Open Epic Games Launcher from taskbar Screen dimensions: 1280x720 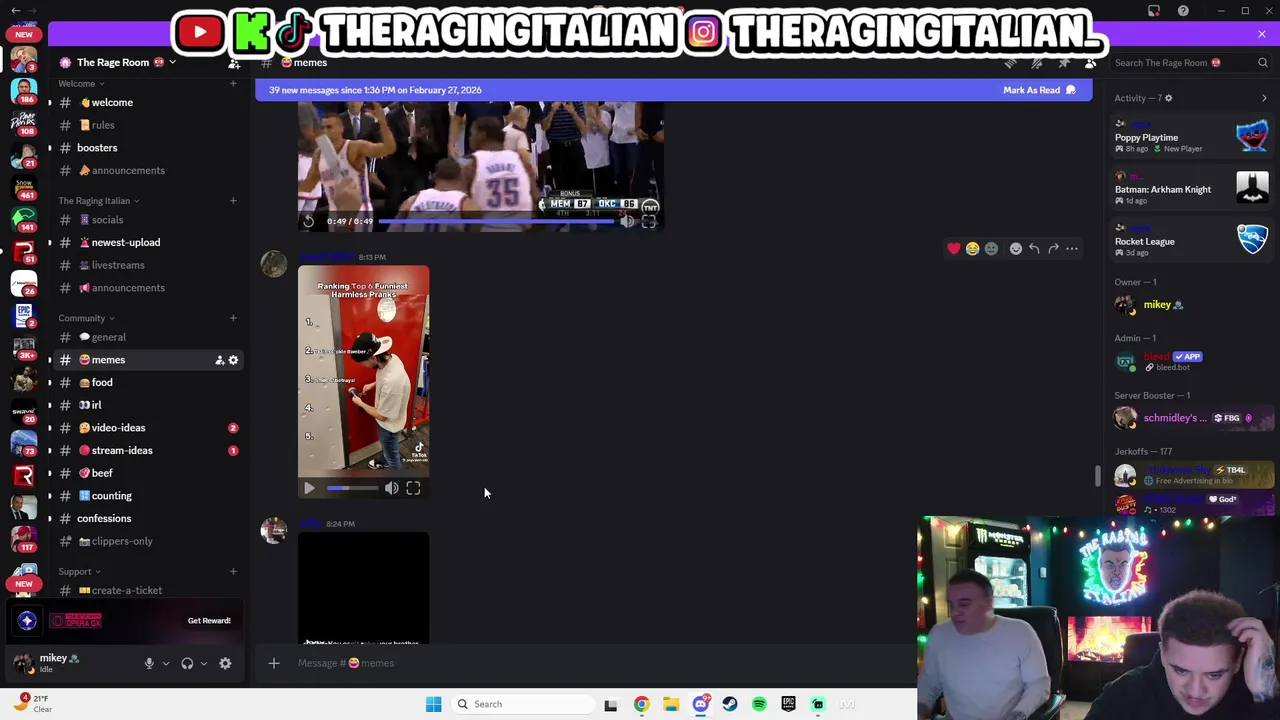(x=788, y=704)
